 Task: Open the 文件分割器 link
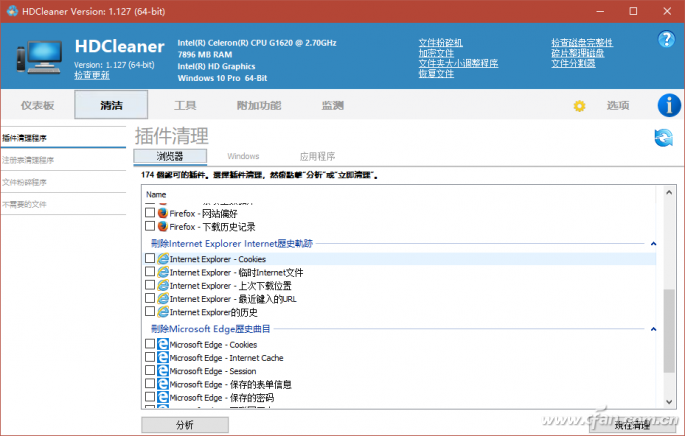click(573, 63)
